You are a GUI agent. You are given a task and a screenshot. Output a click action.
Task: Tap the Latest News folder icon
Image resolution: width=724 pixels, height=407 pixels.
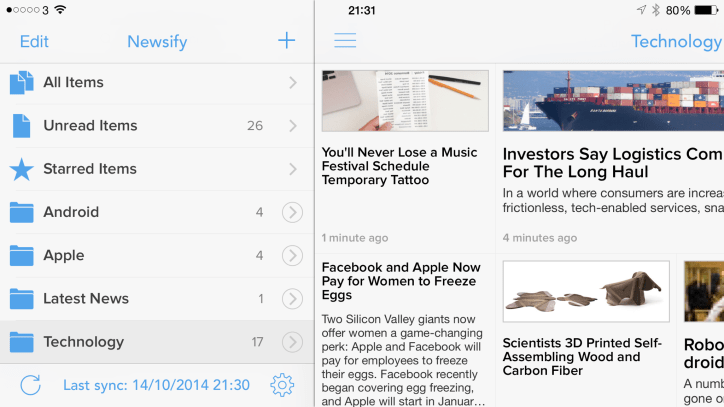click(x=21, y=298)
